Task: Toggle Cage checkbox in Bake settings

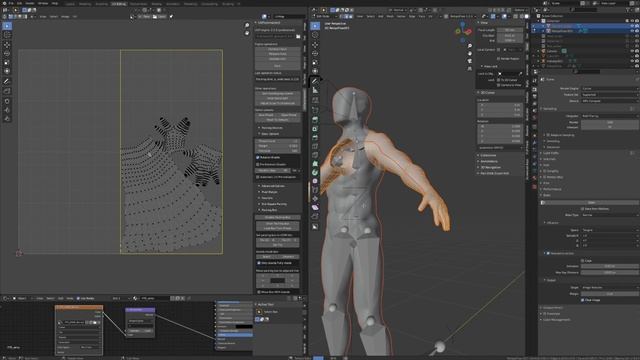Action: pyautogui.click(x=582, y=260)
